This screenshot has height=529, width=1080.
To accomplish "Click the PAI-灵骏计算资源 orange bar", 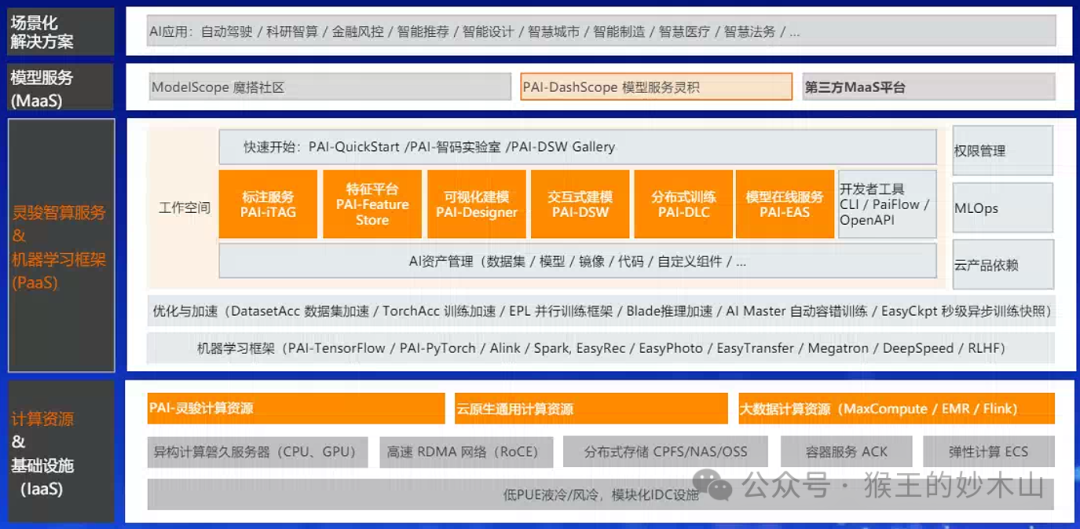I will pyautogui.click(x=296, y=408).
